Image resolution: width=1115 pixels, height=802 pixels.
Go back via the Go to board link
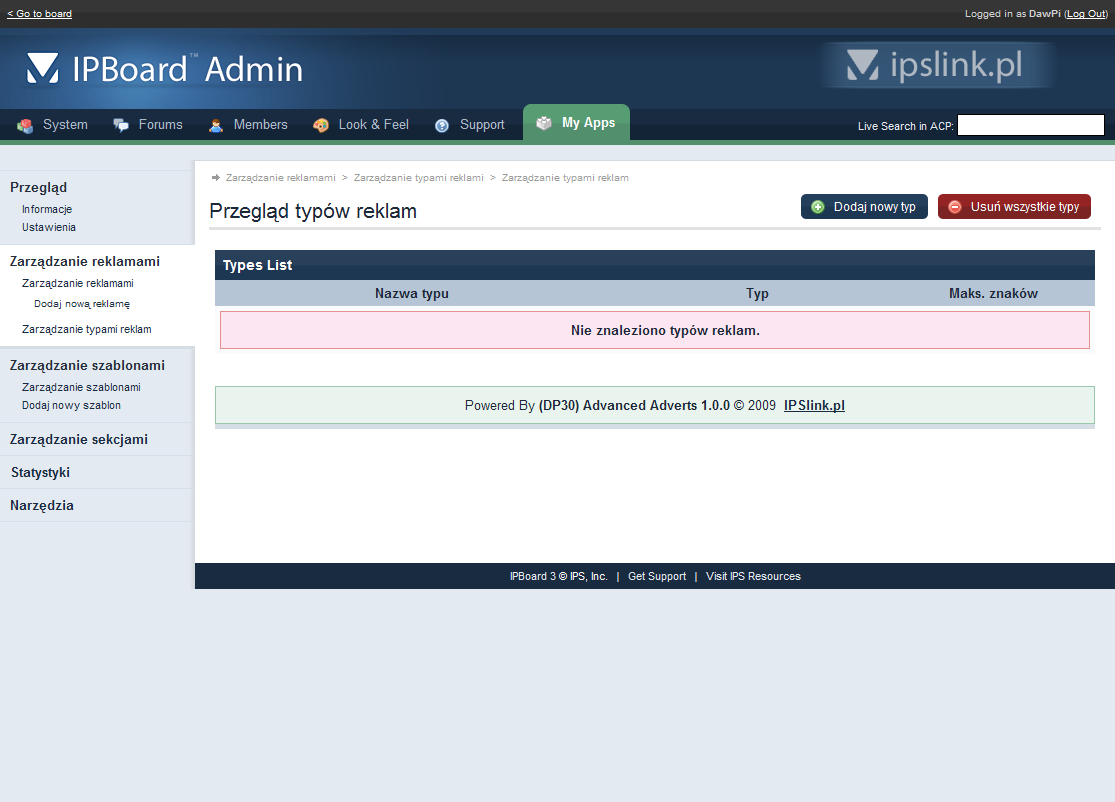coord(39,14)
